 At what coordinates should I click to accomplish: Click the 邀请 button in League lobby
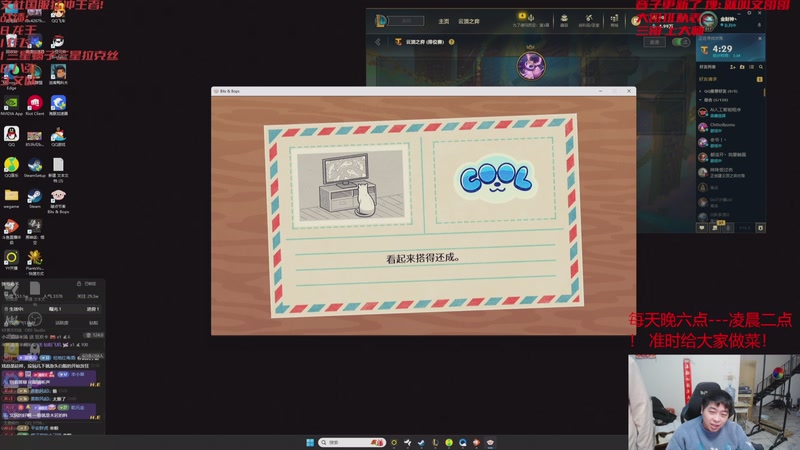[x=655, y=42]
